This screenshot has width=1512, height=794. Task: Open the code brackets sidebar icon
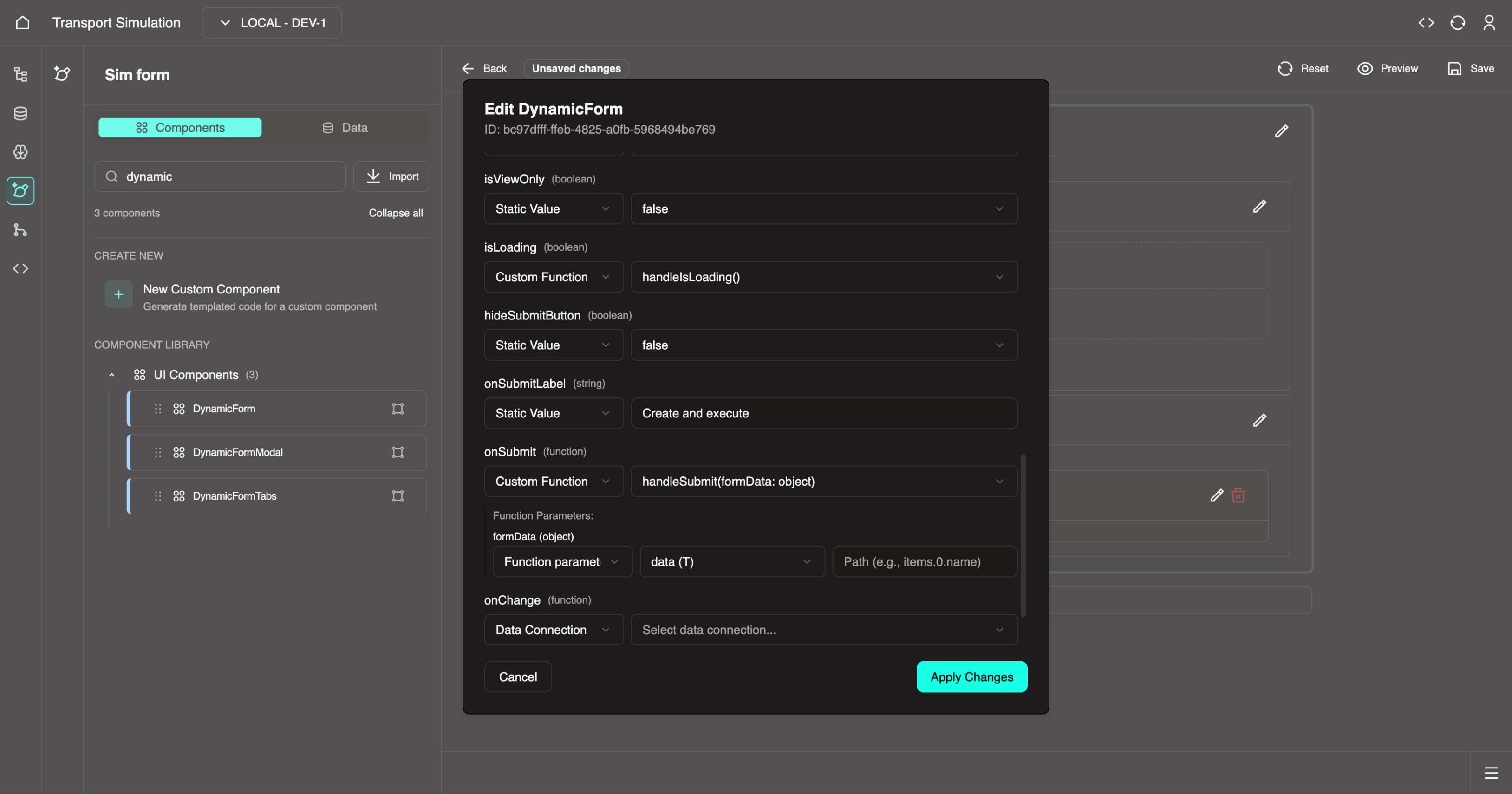click(x=20, y=268)
